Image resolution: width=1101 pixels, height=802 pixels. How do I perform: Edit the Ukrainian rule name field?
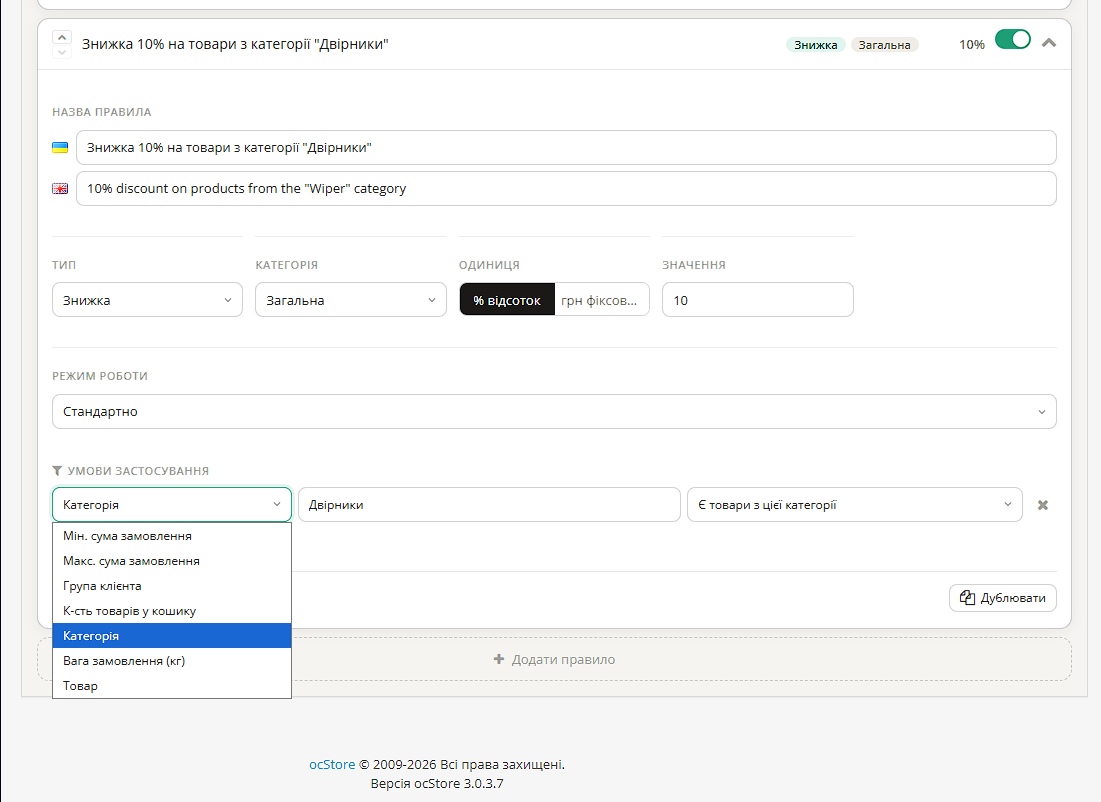[566, 147]
